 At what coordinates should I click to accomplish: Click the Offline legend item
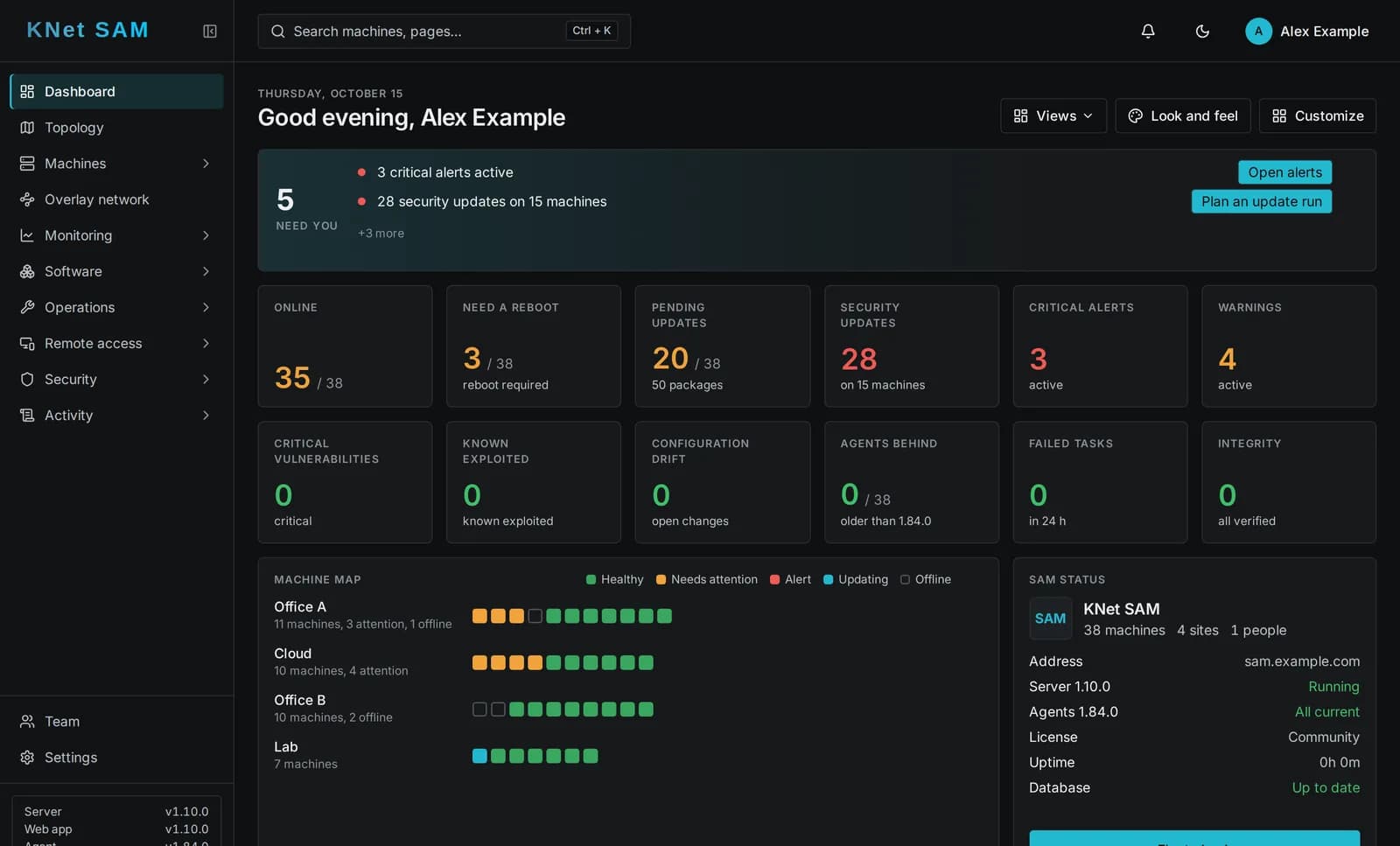pyautogui.click(x=926, y=580)
